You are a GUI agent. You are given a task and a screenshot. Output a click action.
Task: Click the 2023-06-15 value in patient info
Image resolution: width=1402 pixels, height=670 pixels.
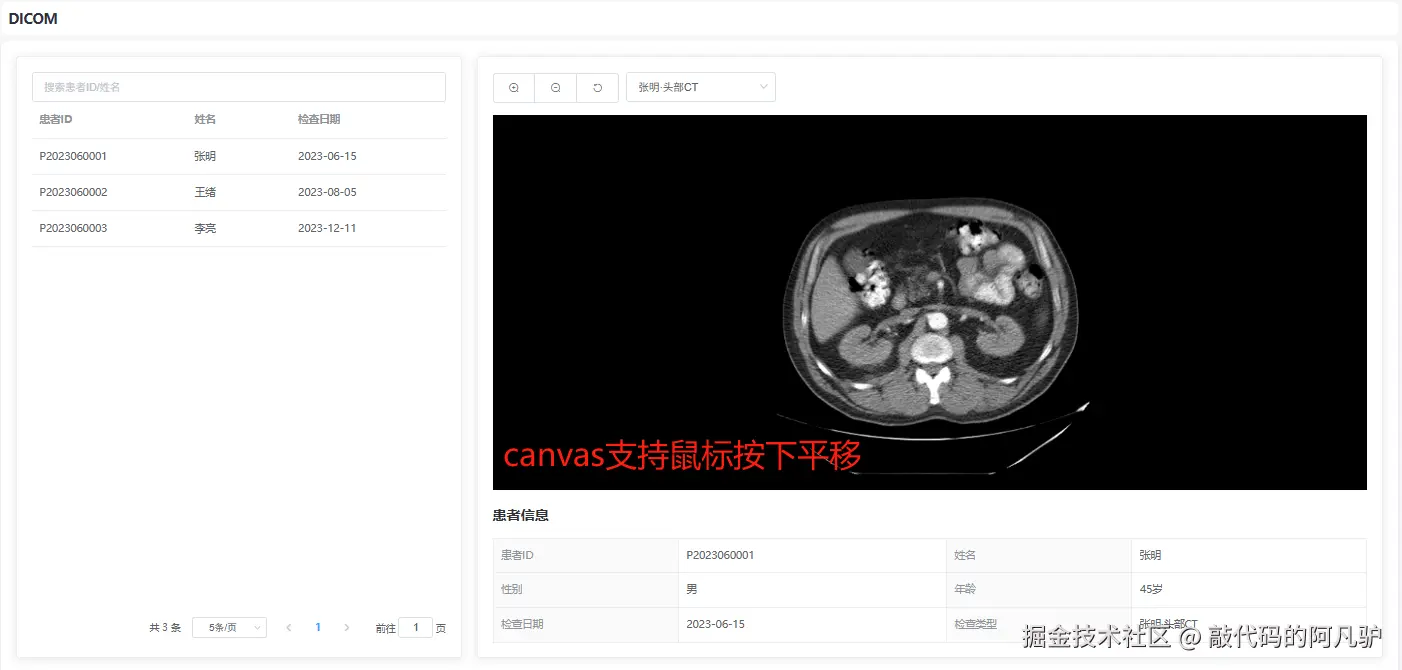click(715, 624)
